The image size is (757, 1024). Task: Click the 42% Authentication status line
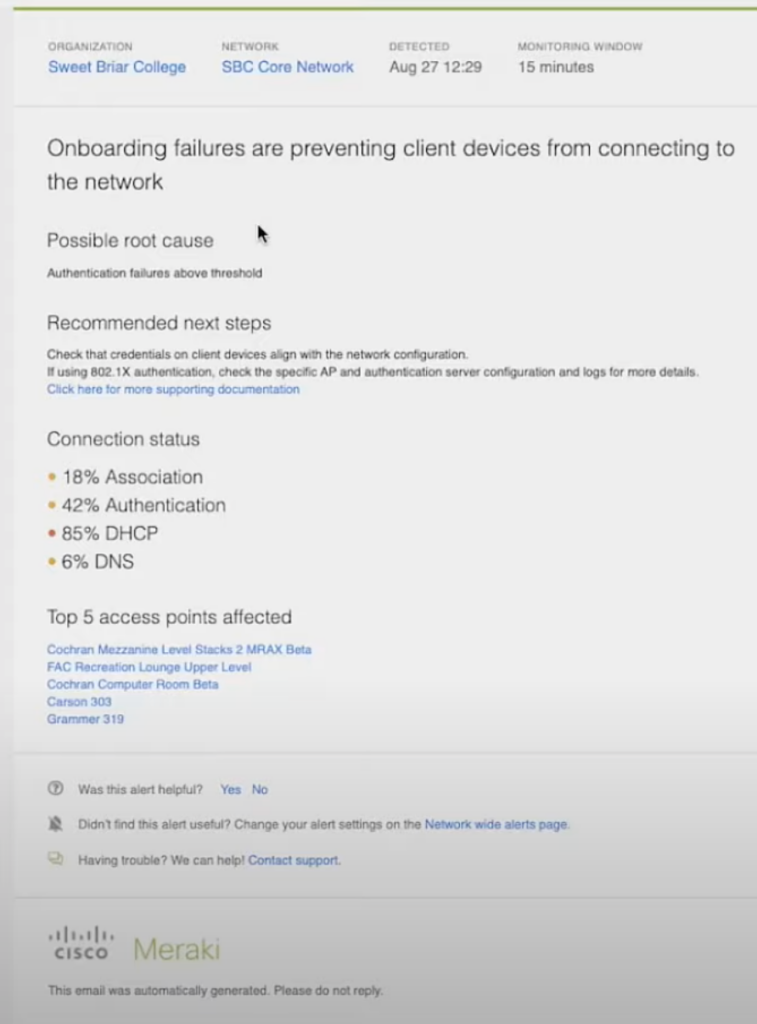pos(144,505)
